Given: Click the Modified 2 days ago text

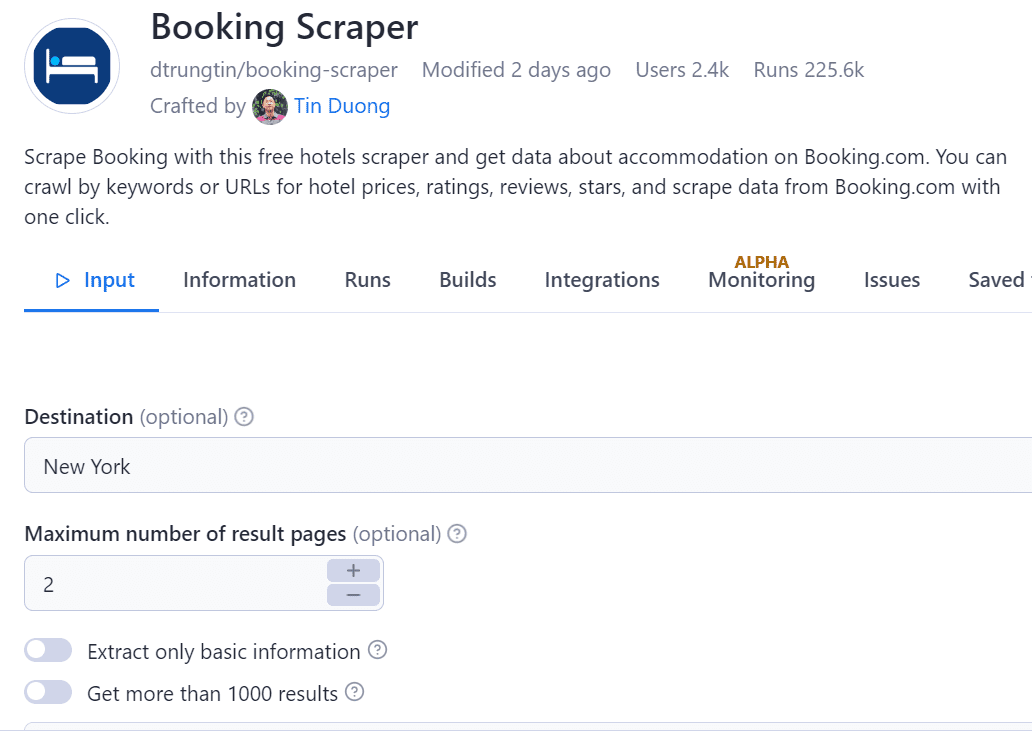Looking at the screenshot, I should [516, 70].
